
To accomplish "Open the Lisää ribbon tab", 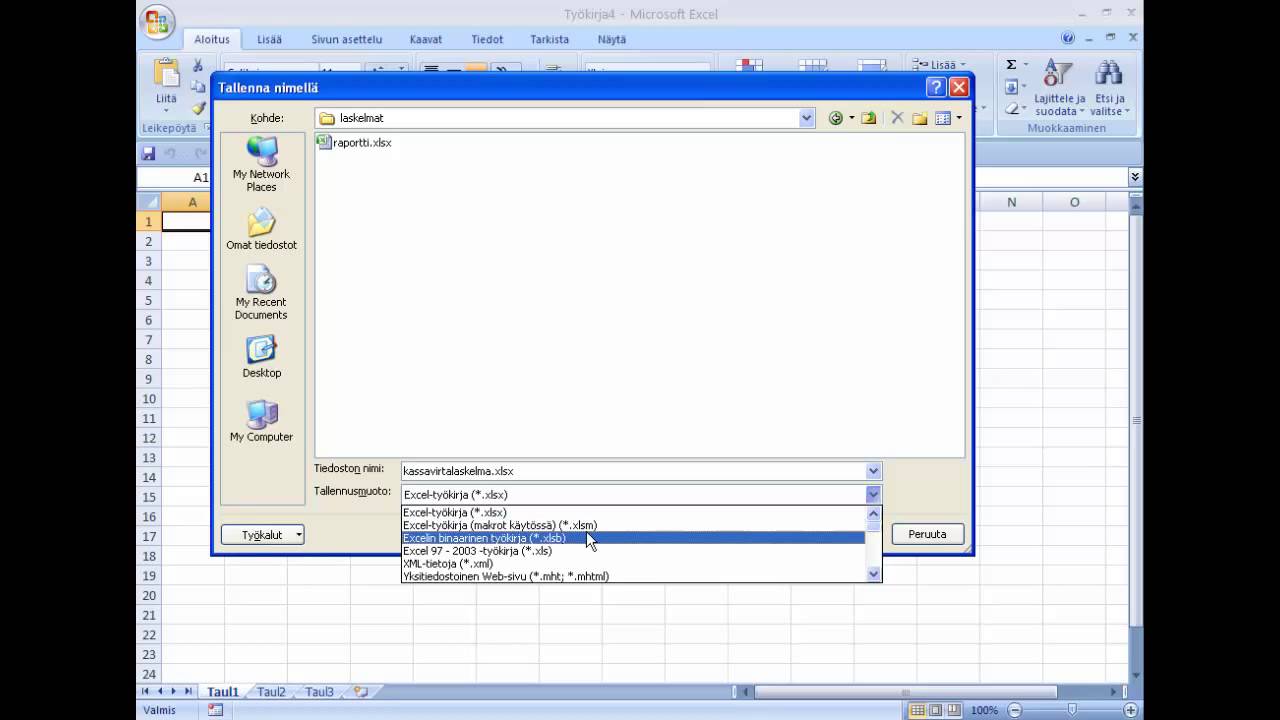I will (x=269, y=39).
